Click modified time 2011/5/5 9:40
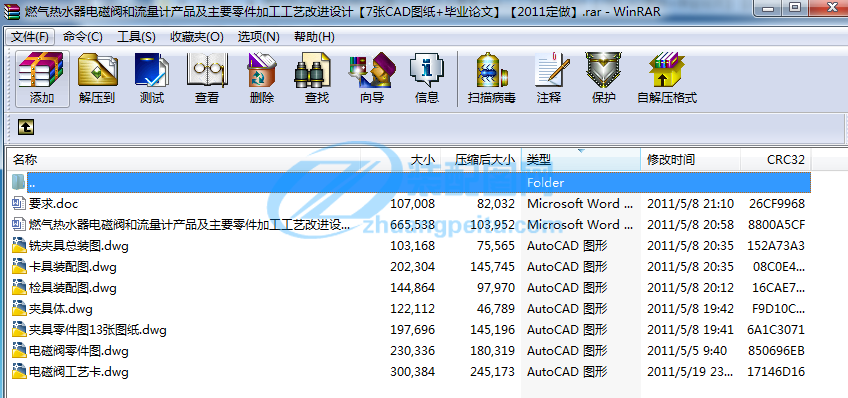The width and height of the screenshot is (848, 398). point(687,351)
